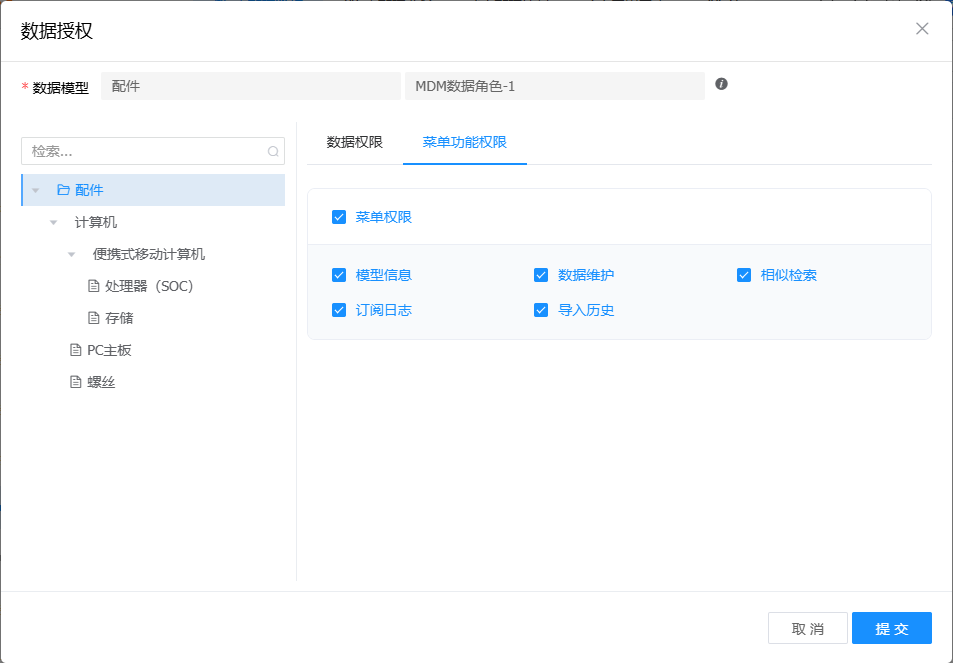953x663 pixels.
Task: Disable the 相似检索 checkbox
Action: point(744,275)
